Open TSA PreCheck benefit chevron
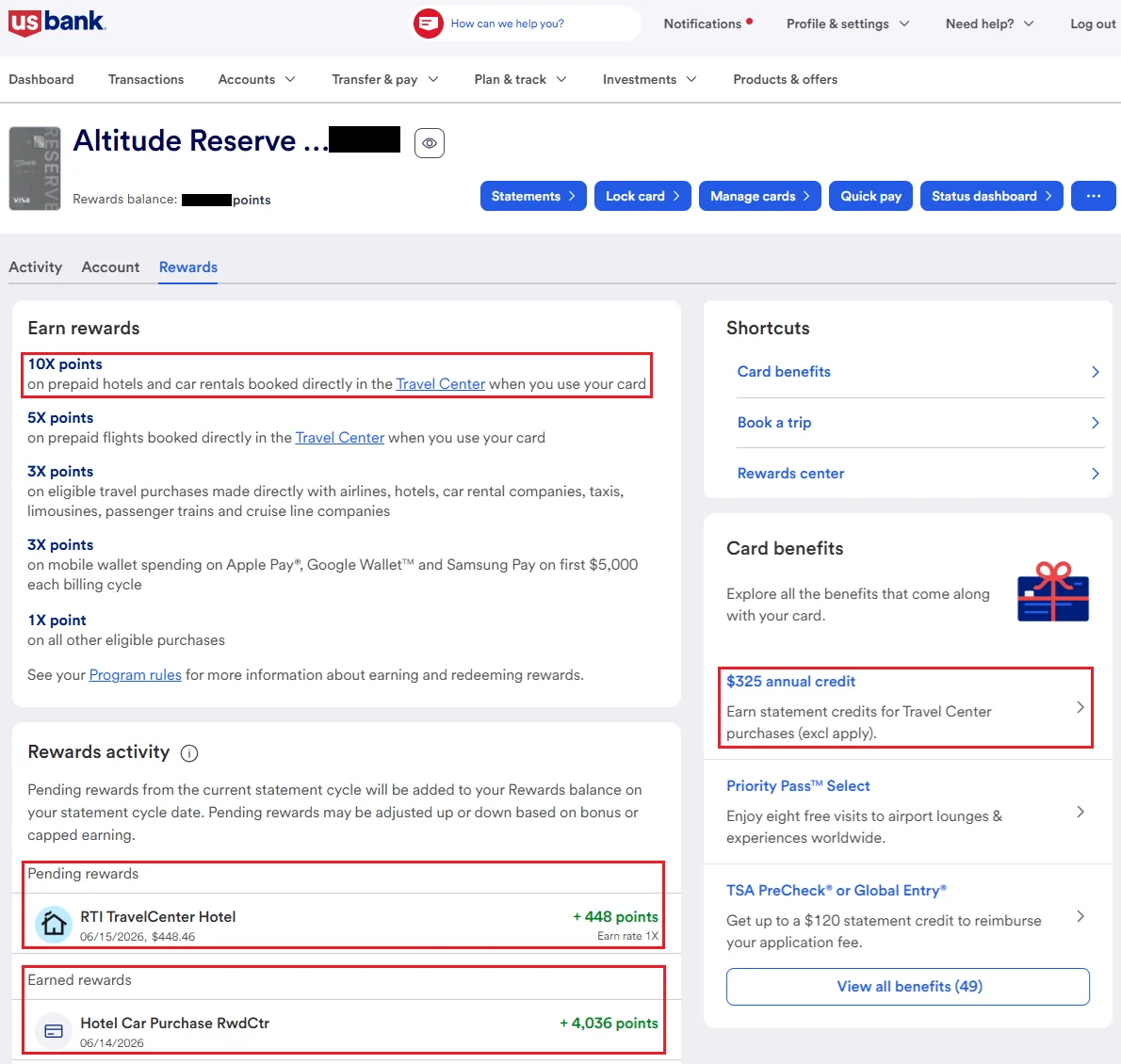This screenshot has height=1064, width=1121. coord(1080,916)
